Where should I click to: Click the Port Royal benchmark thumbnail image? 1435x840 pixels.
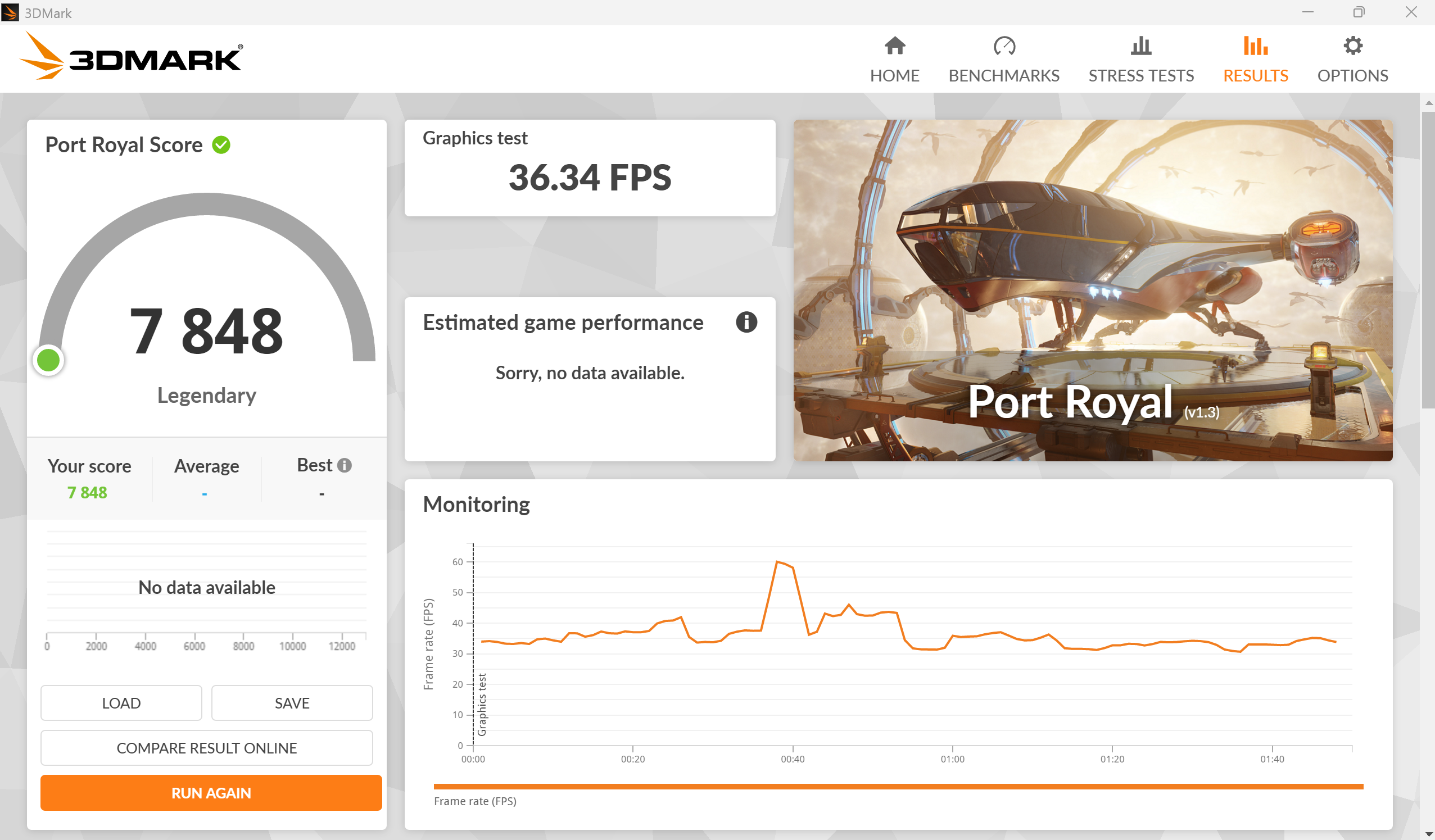tap(1092, 290)
